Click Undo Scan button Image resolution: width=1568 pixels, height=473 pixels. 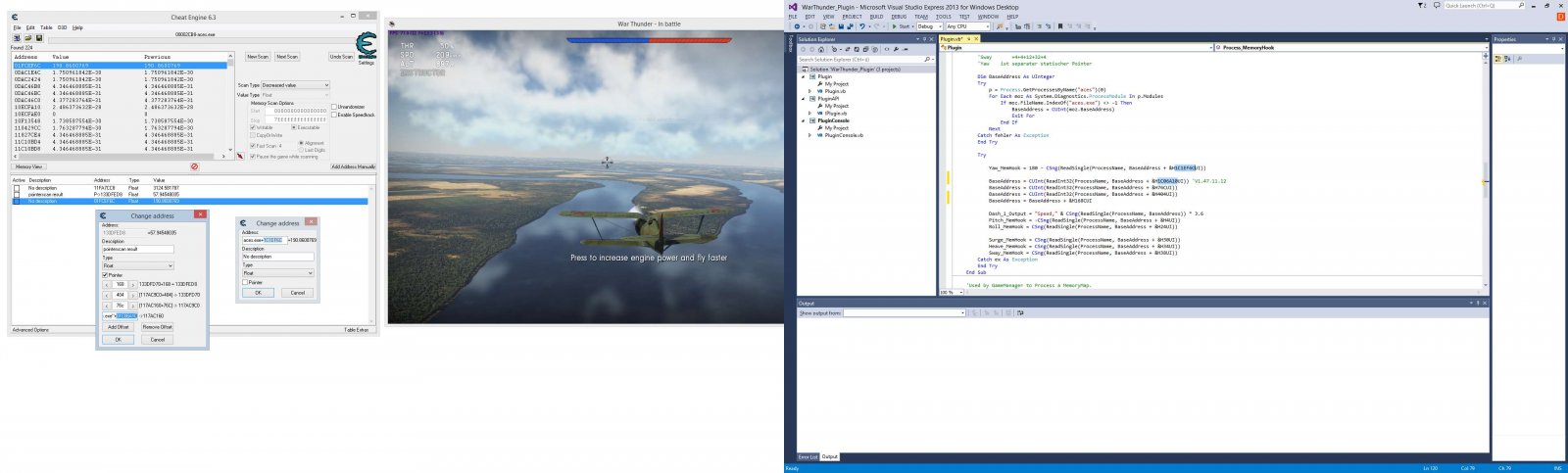341,57
